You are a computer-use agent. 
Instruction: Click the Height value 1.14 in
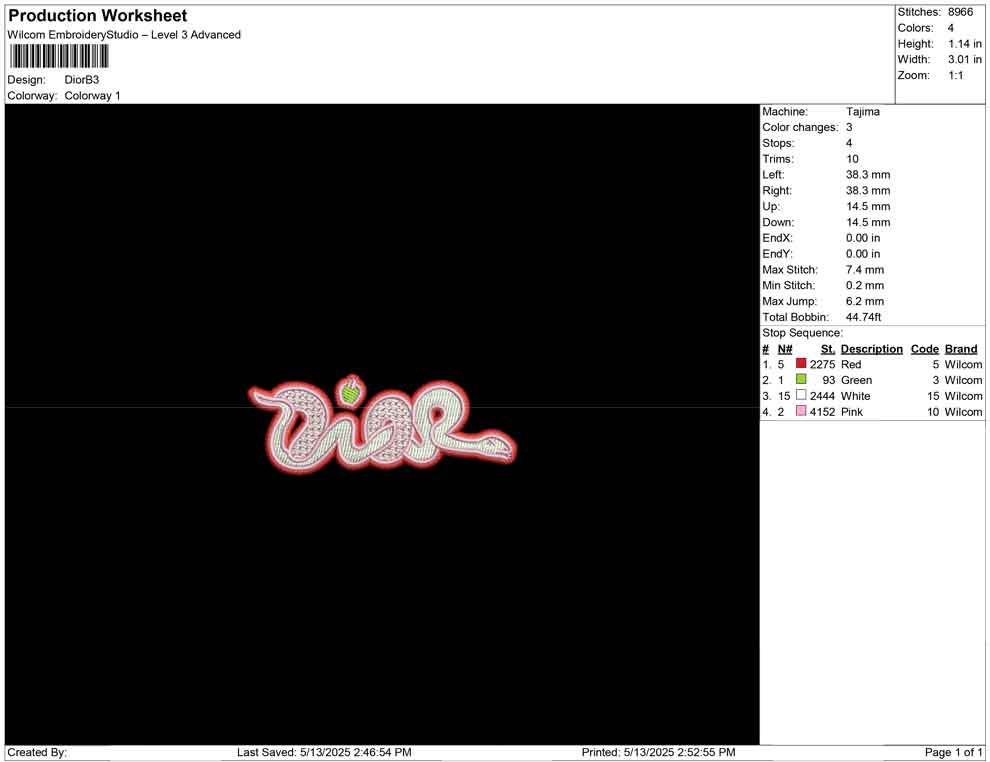(x=965, y=44)
